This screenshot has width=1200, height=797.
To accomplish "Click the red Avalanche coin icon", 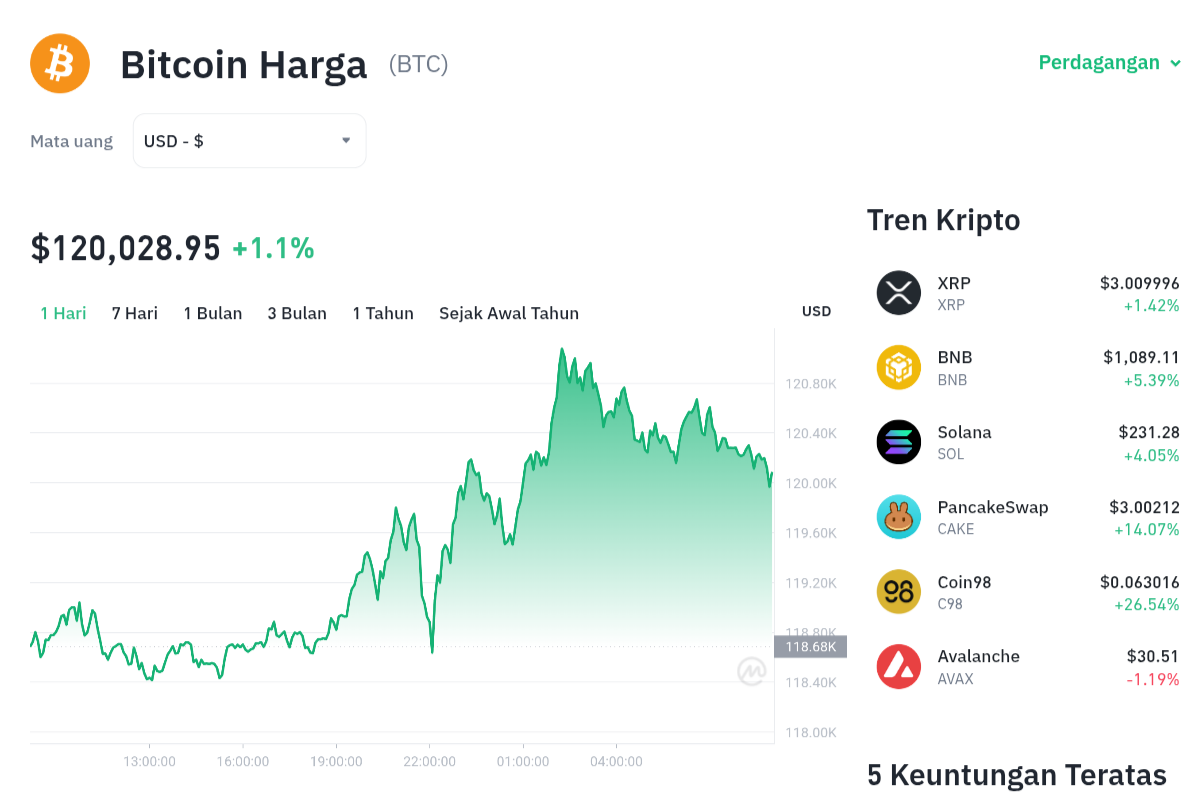I will [x=898, y=666].
